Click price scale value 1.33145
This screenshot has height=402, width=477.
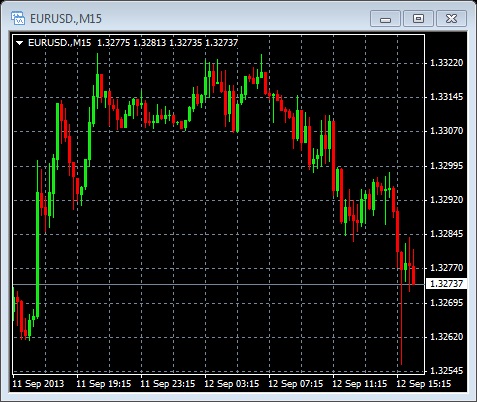click(x=447, y=97)
